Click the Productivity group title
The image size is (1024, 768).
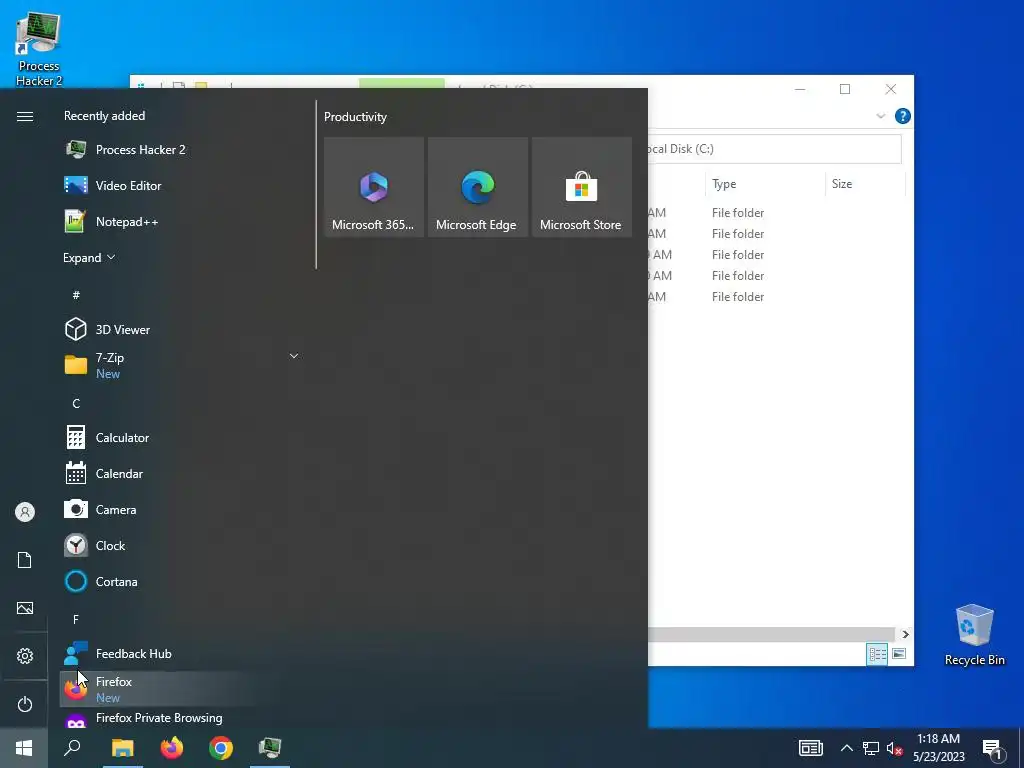(355, 117)
